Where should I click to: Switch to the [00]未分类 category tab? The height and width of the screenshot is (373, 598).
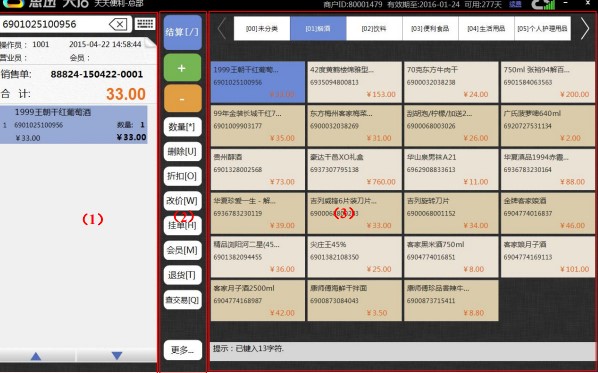coord(262,28)
